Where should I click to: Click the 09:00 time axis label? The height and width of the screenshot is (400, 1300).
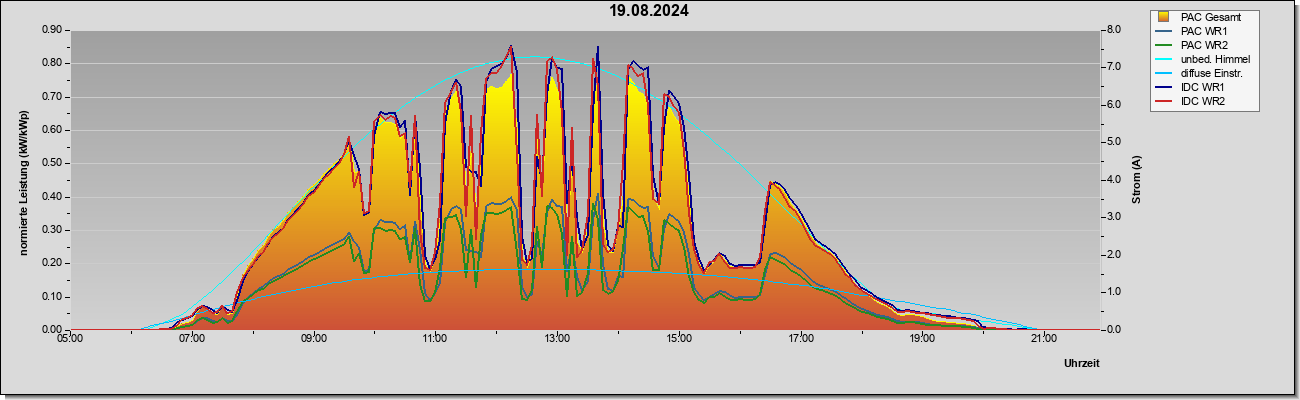[x=313, y=339]
